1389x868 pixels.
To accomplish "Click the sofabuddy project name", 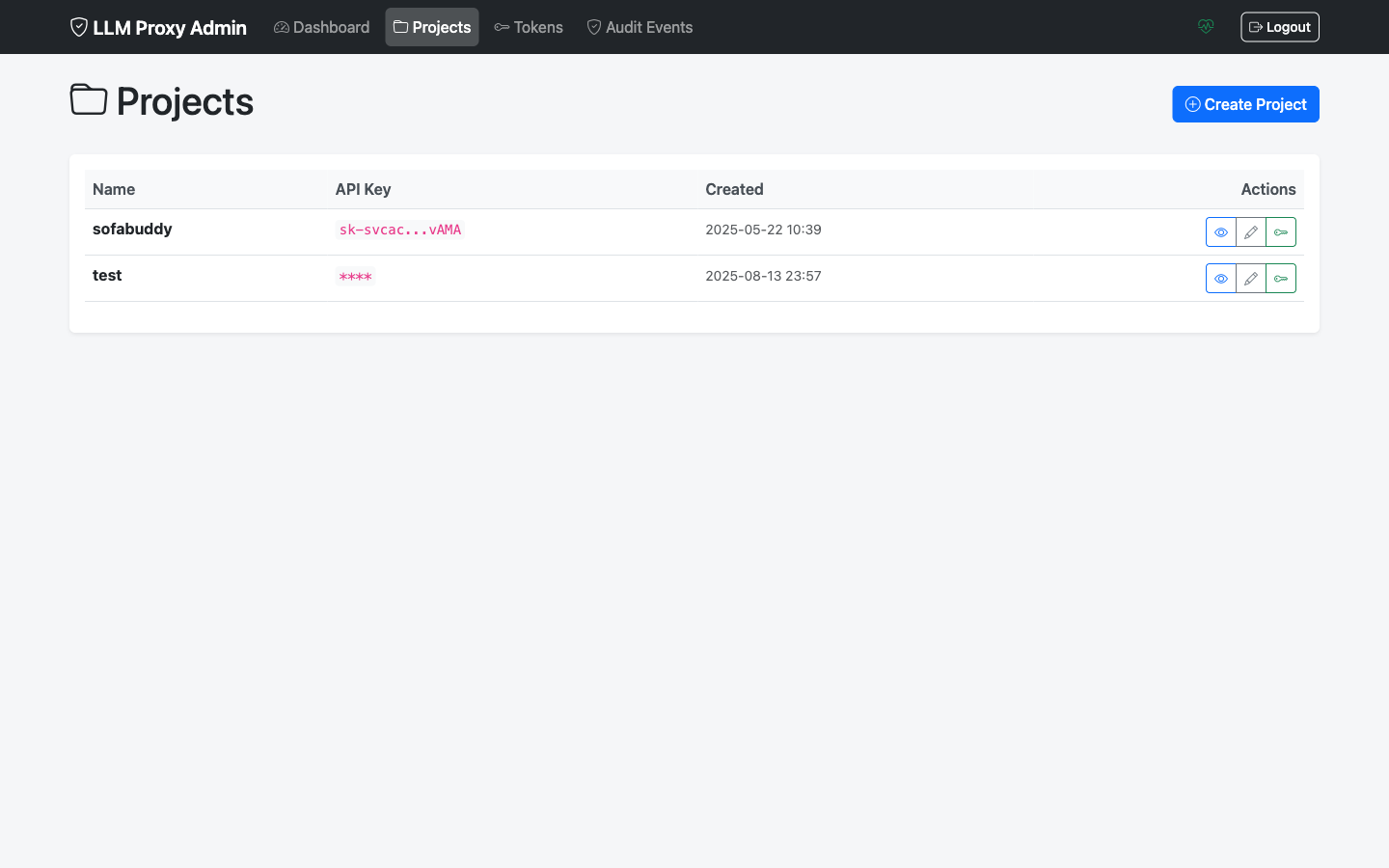I will click(x=132, y=229).
